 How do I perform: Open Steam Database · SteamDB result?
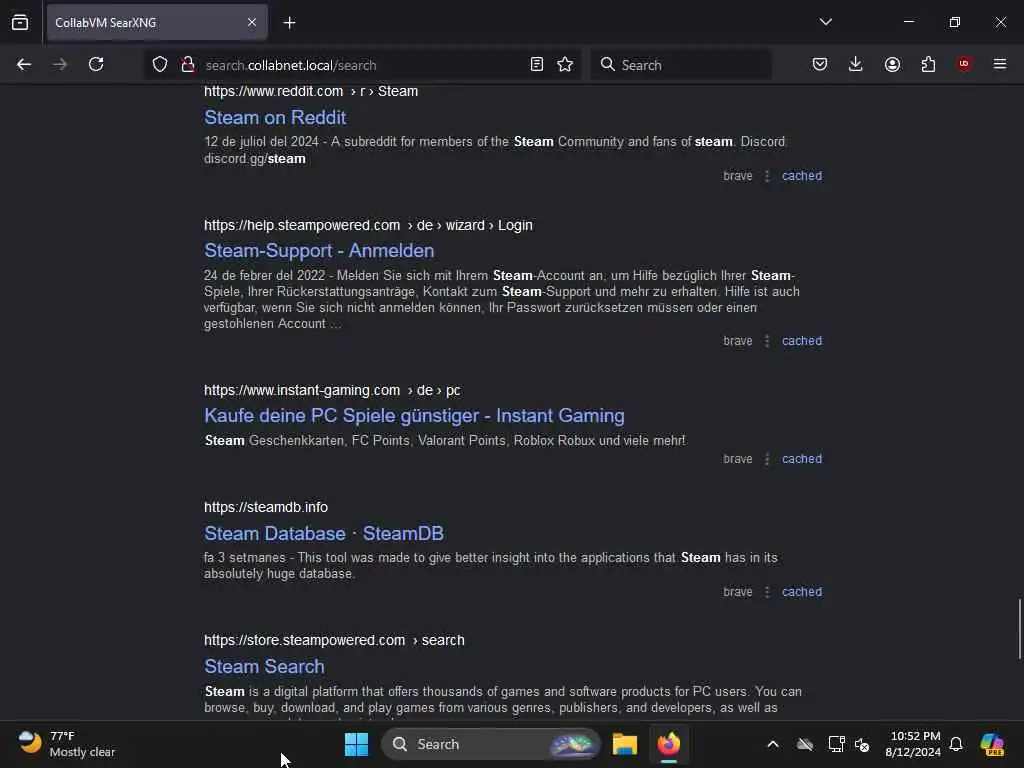(324, 534)
